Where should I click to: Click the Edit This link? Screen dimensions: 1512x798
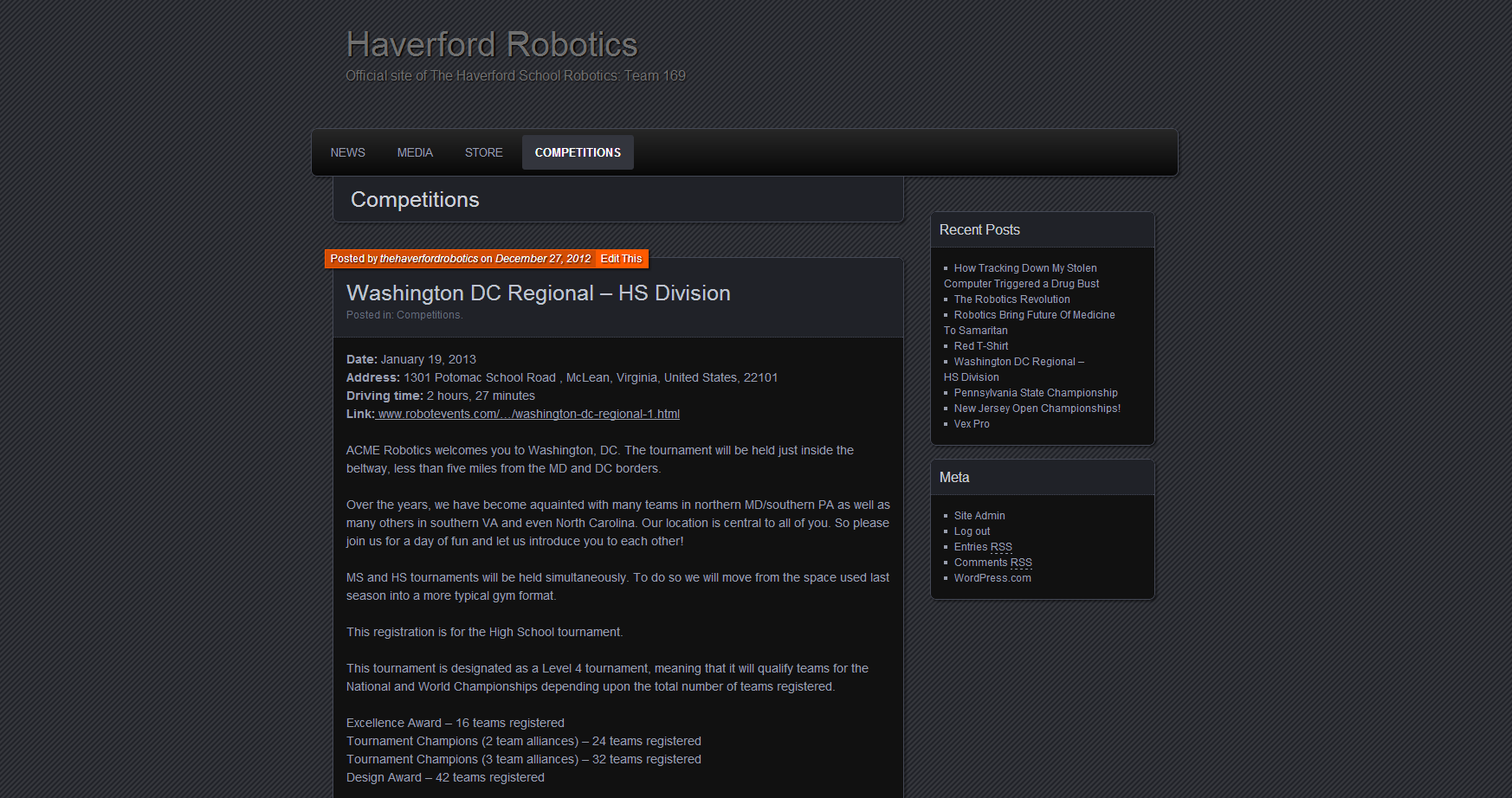click(x=621, y=259)
